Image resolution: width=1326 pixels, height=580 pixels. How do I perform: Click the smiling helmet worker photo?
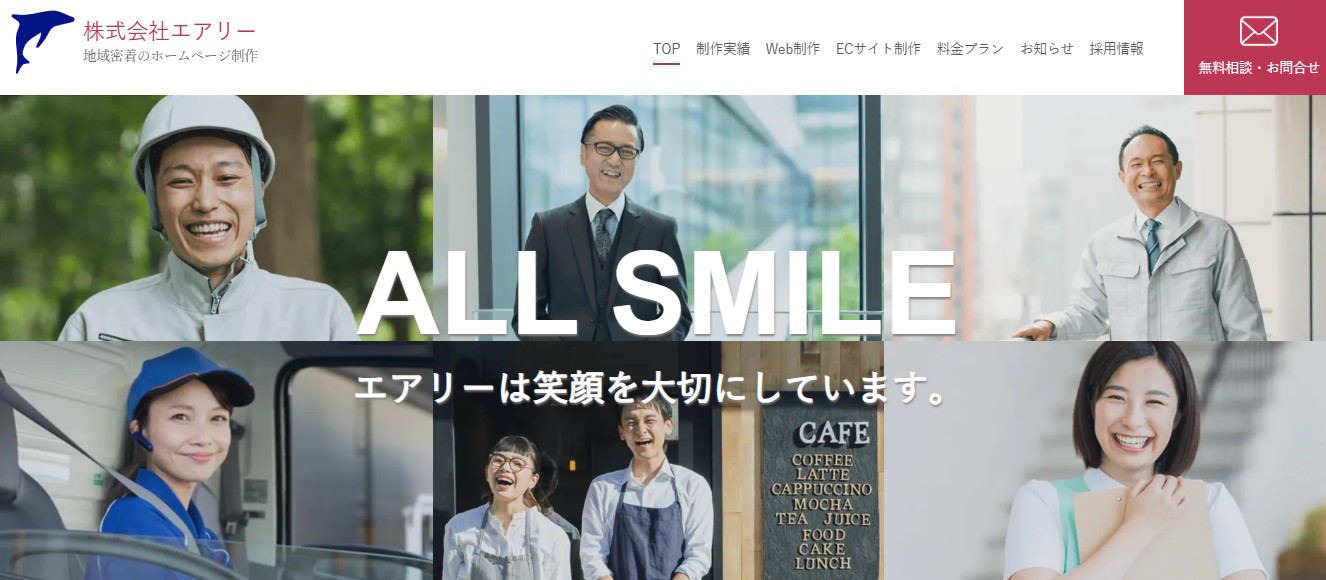tap(216, 218)
